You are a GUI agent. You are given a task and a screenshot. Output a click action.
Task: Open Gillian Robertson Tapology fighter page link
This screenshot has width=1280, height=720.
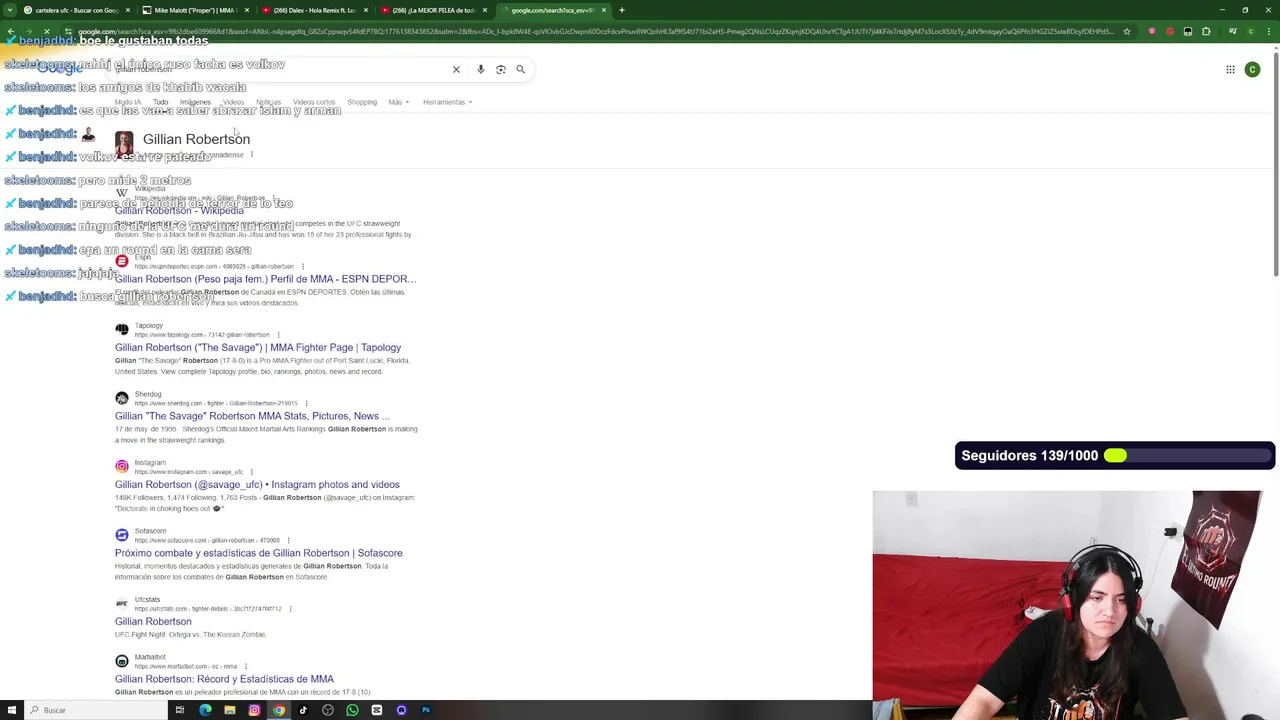tap(258, 348)
